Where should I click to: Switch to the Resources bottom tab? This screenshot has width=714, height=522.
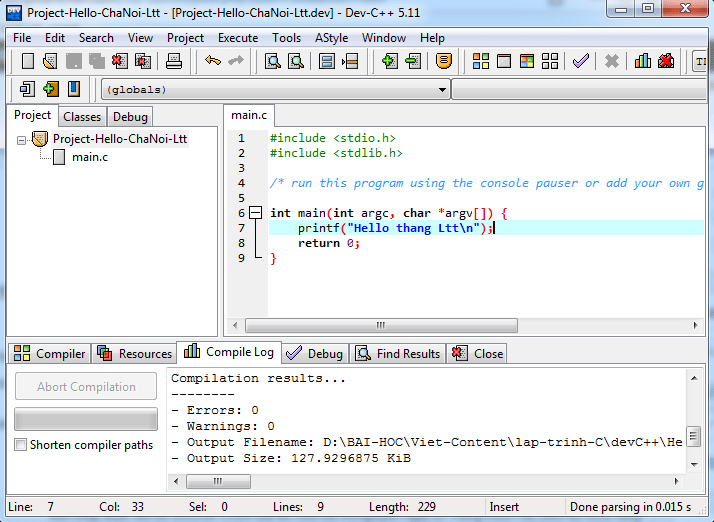pos(134,353)
